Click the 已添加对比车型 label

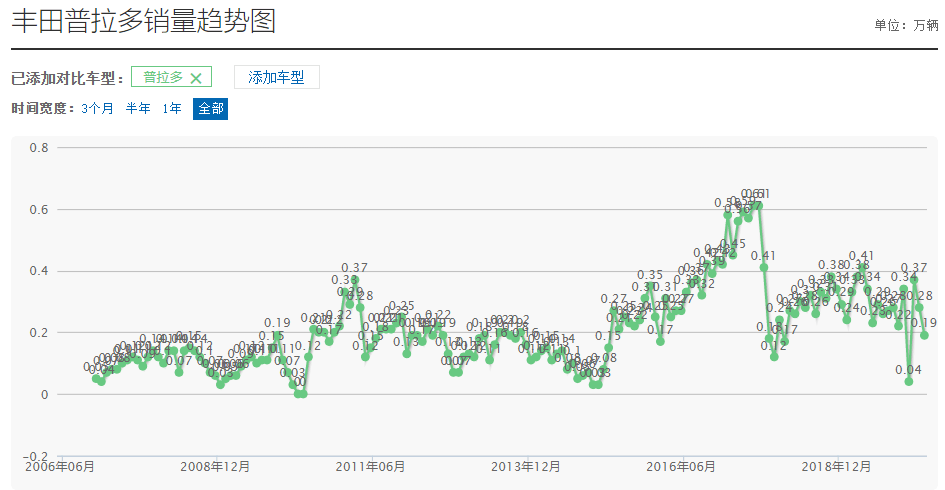point(68,78)
